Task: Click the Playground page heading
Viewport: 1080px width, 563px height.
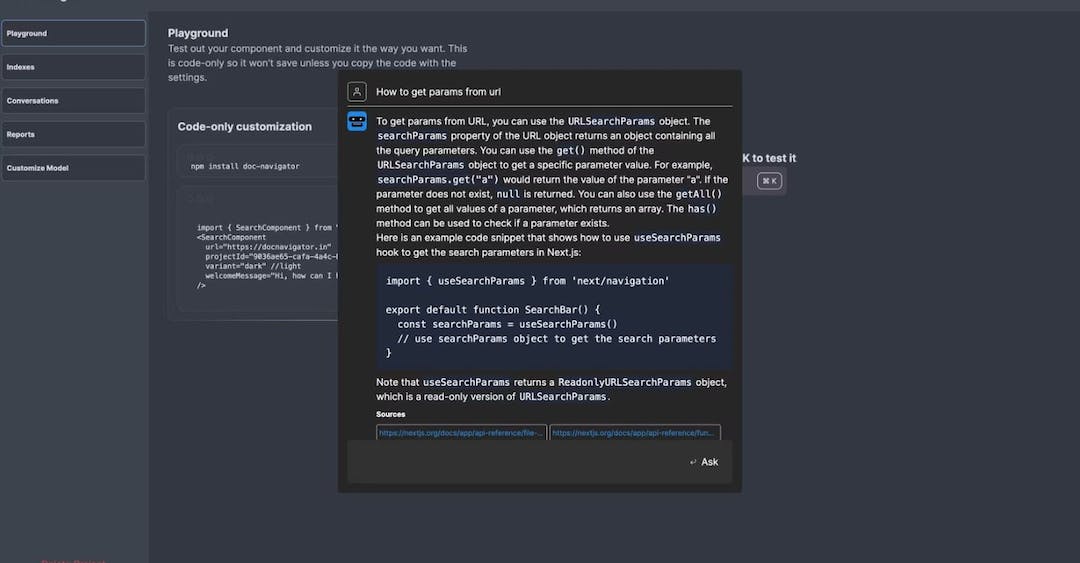Action: (x=198, y=33)
